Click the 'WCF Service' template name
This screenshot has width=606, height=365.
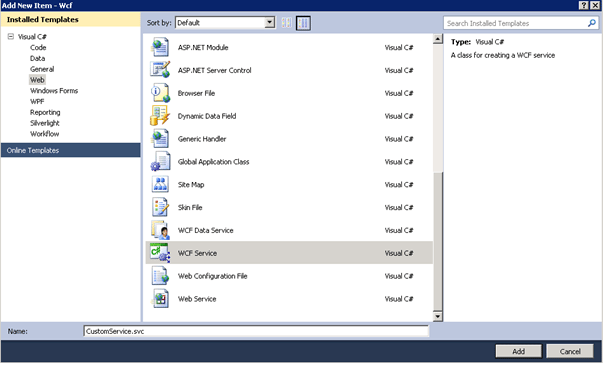197,253
